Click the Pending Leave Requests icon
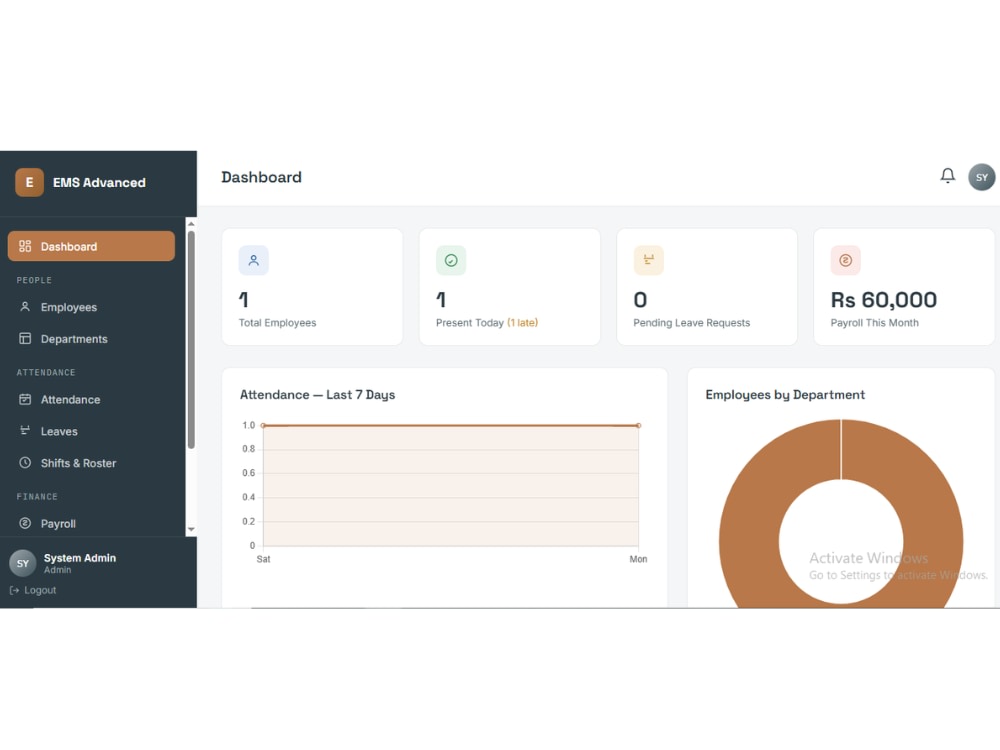The height and width of the screenshot is (750, 1000). (x=649, y=260)
